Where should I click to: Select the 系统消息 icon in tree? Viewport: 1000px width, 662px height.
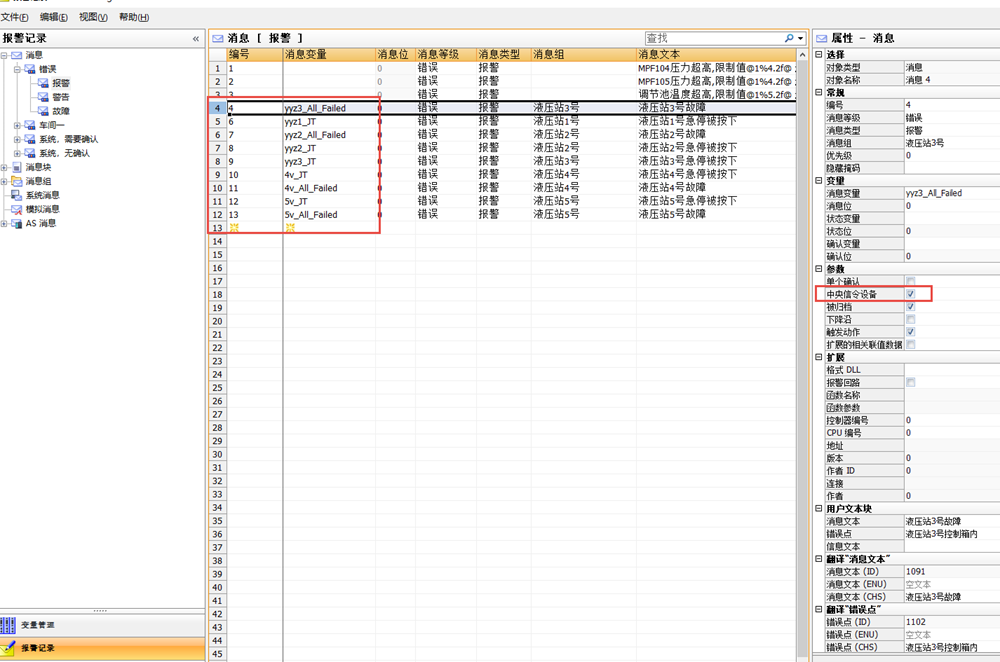pos(17,196)
